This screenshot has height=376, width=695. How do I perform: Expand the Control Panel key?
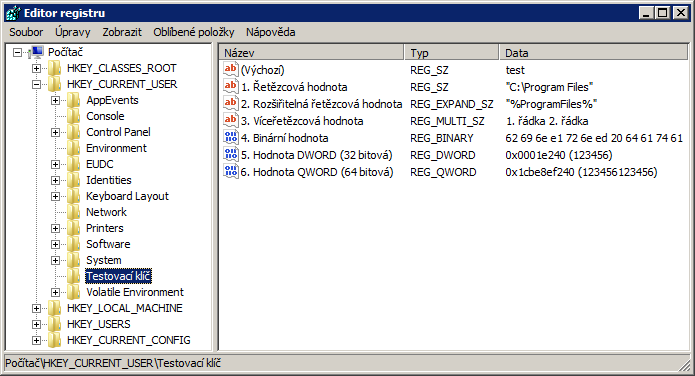[55, 132]
